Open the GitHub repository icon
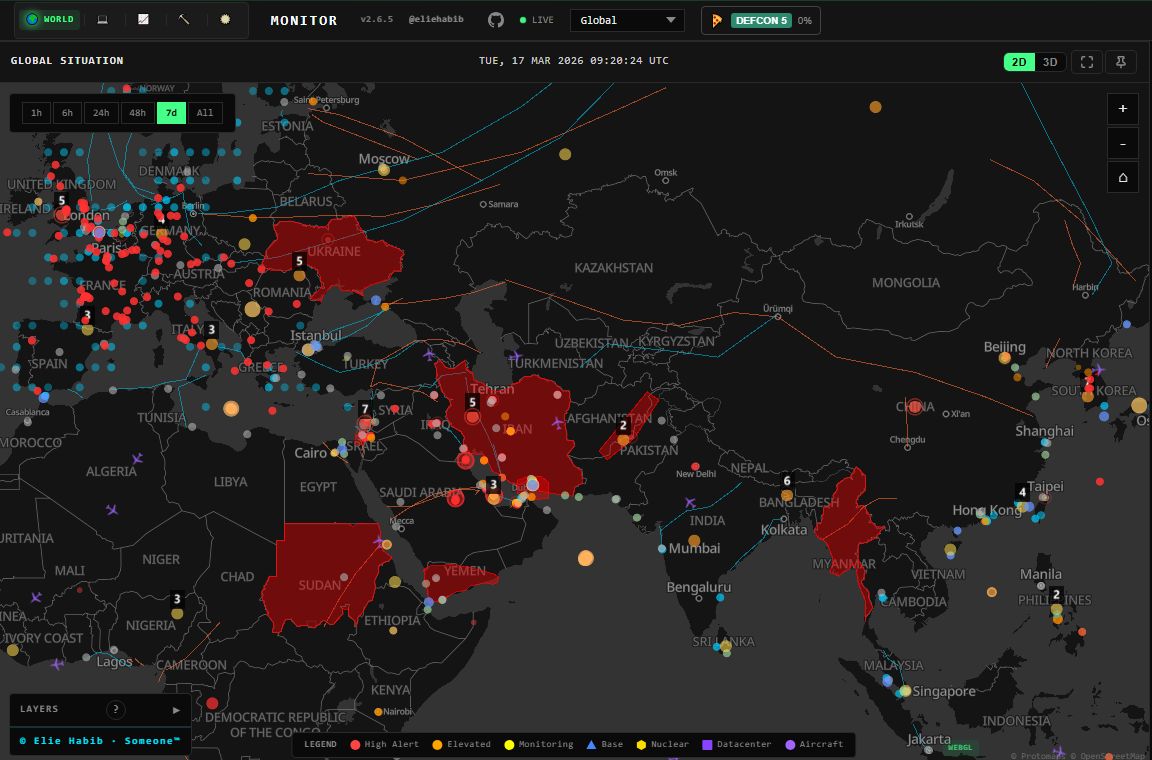Screen dimensions: 1152x760 (496, 20)
